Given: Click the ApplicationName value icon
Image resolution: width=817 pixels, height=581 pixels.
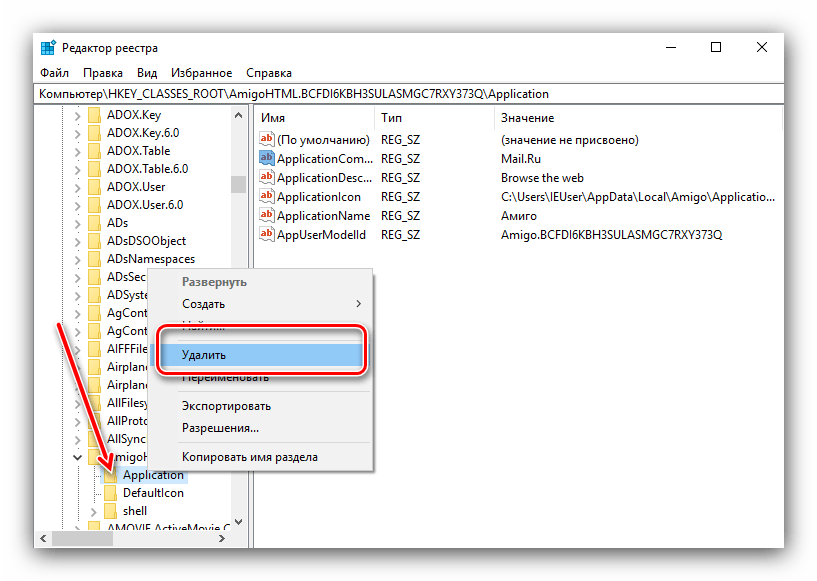Looking at the screenshot, I should tap(266, 216).
